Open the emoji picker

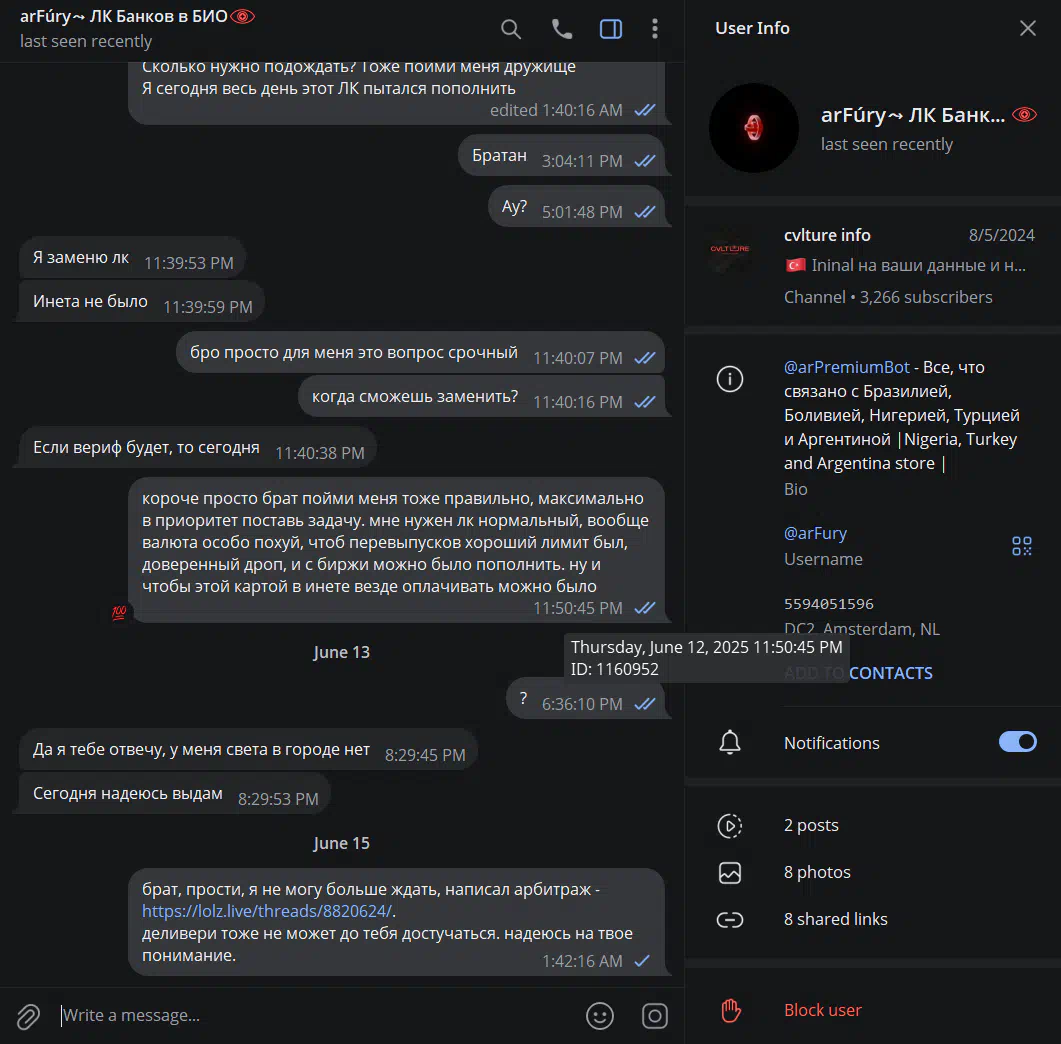click(x=600, y=1016)
